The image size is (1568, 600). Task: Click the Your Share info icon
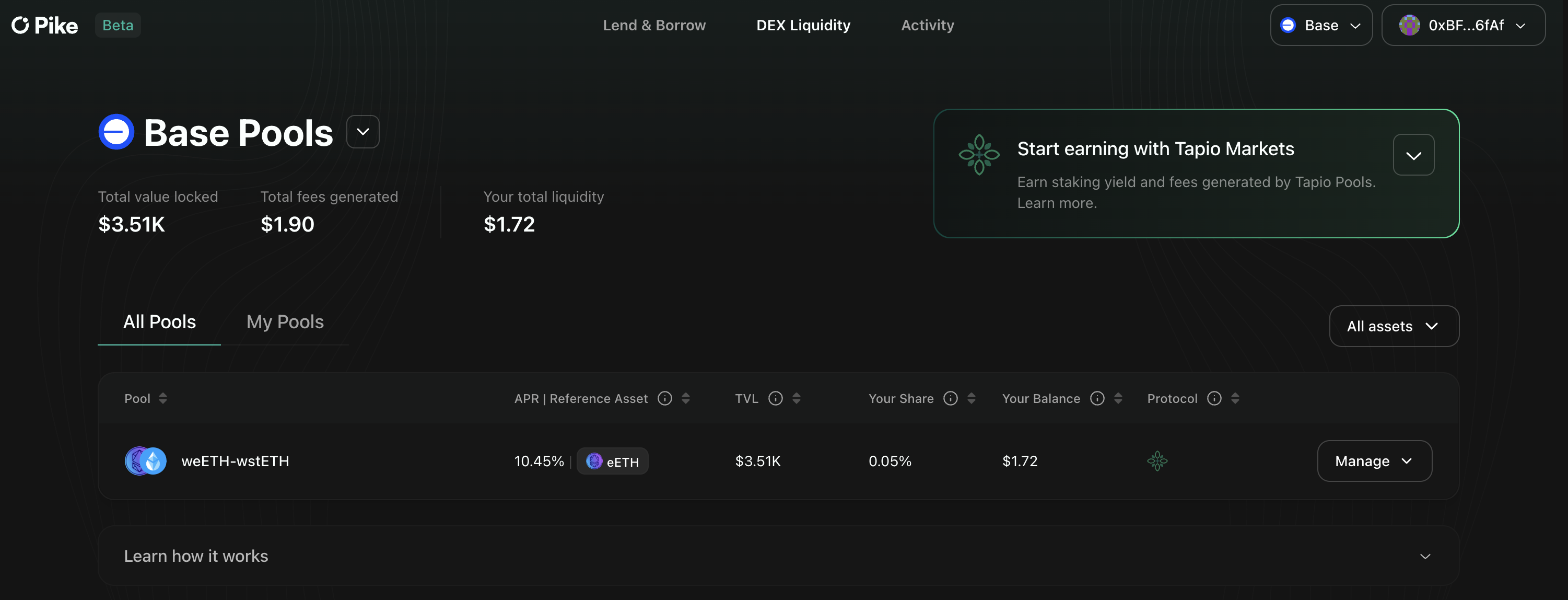950,398
